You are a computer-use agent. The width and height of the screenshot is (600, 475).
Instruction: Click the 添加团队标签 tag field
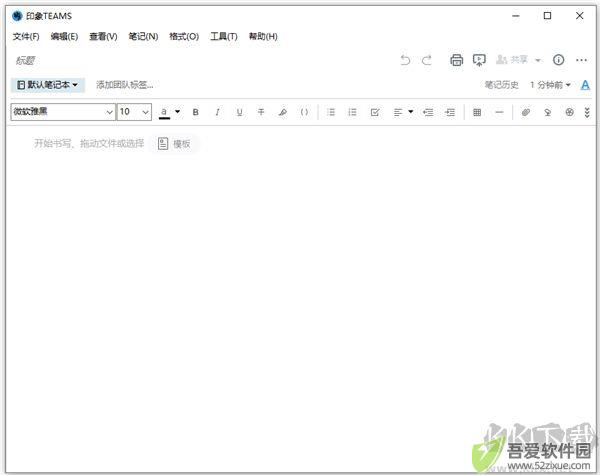point(124,85)
